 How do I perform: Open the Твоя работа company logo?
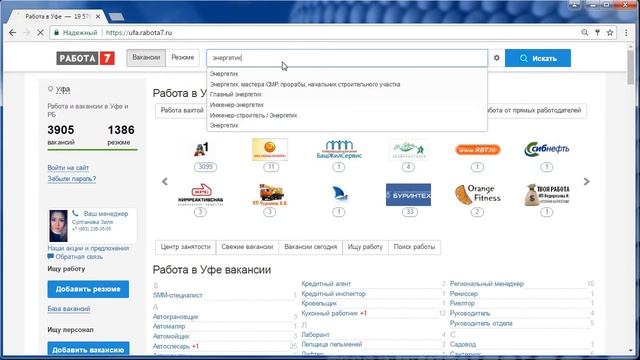click(x=547, y=195)
